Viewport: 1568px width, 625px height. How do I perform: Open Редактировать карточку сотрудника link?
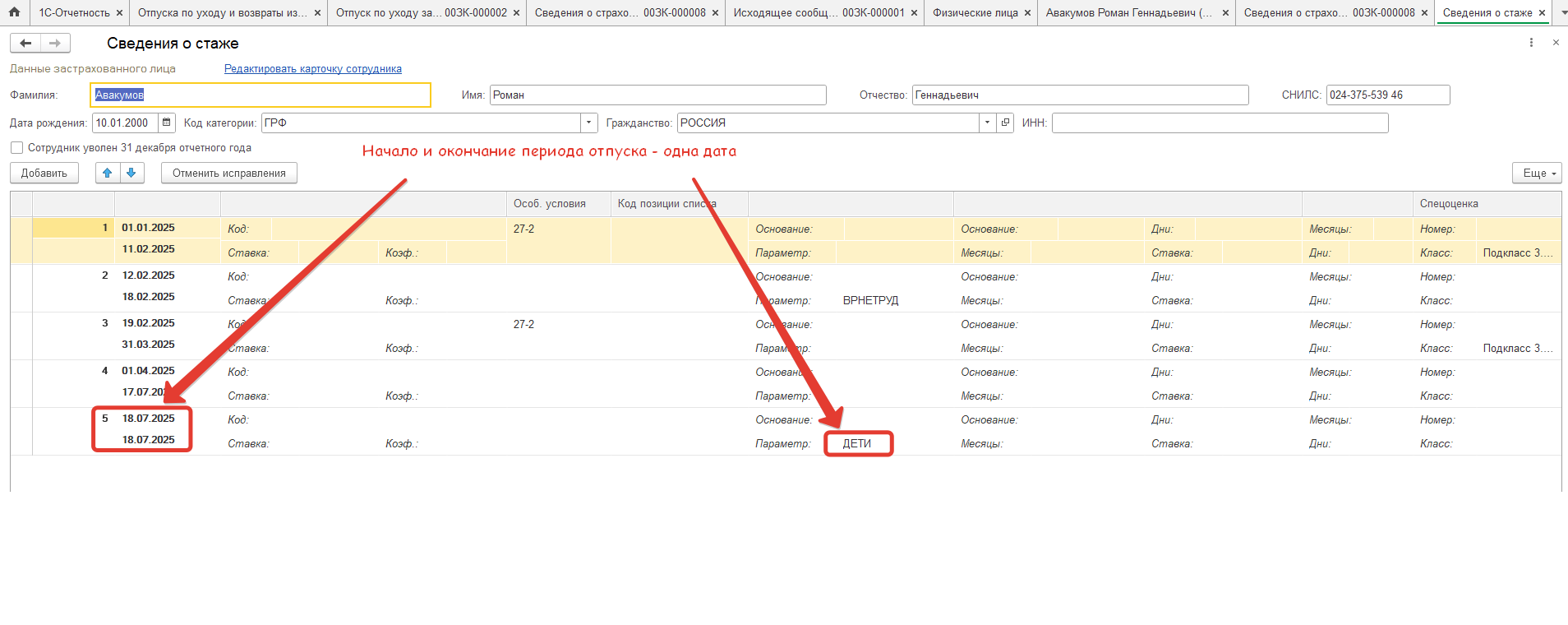coord(313,69)
